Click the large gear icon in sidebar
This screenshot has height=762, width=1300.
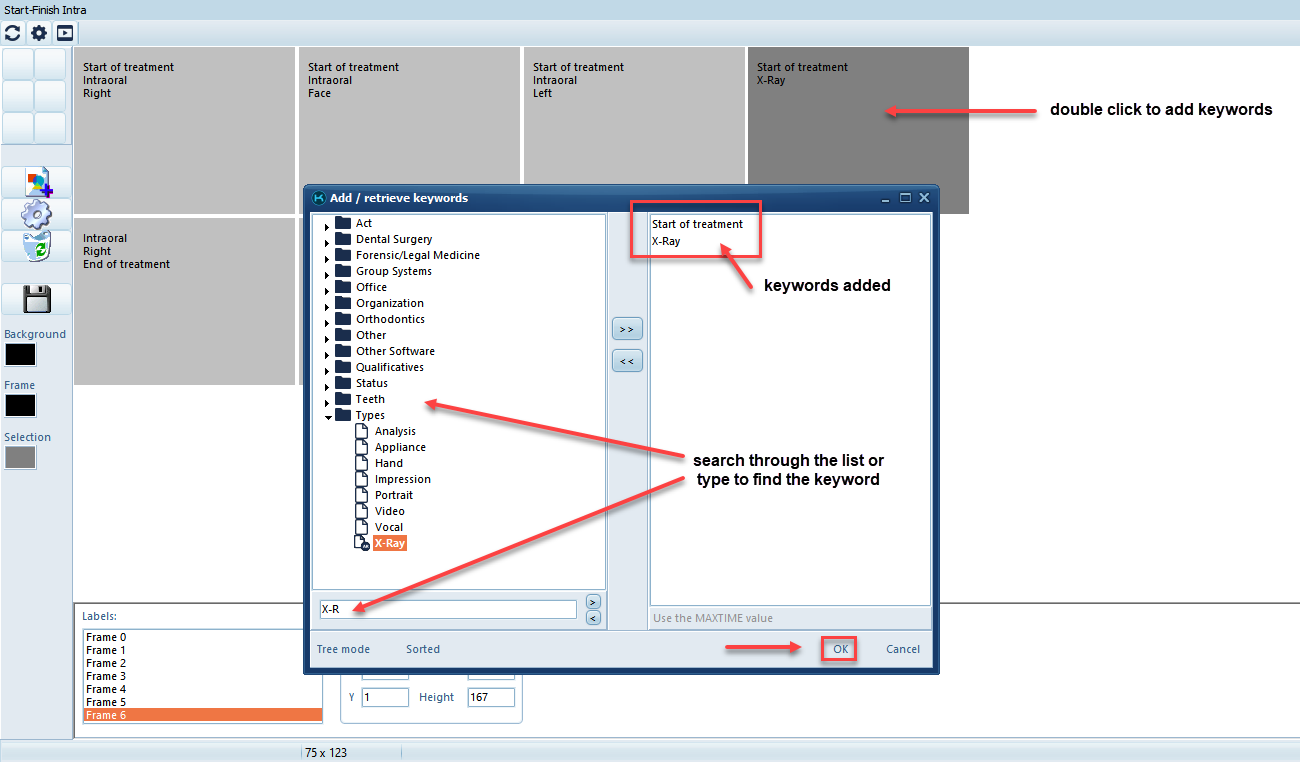coord(37,214)
